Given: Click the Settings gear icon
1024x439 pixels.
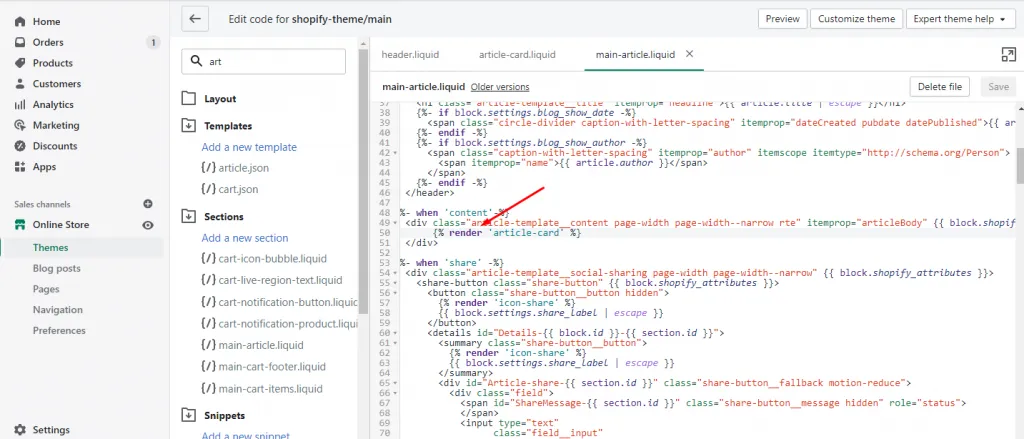Looking at the screenshot, I should (x=20, y=430).
